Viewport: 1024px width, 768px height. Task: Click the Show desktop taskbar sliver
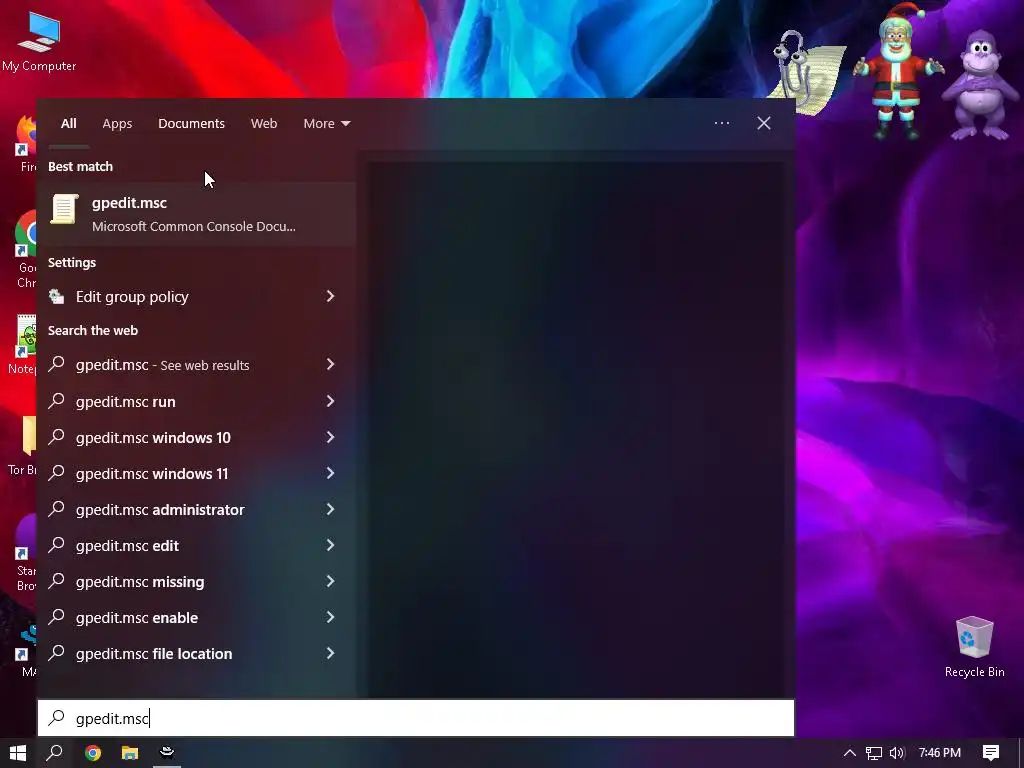(x=1021, y=753)
